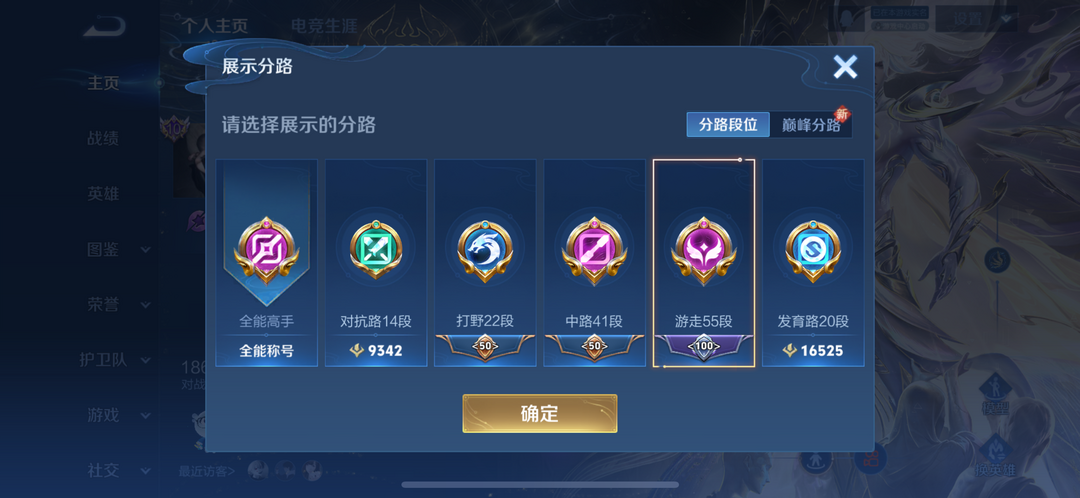
Task: Pick the 打野22段 dragon badge icon
Action: click(485, 251)
